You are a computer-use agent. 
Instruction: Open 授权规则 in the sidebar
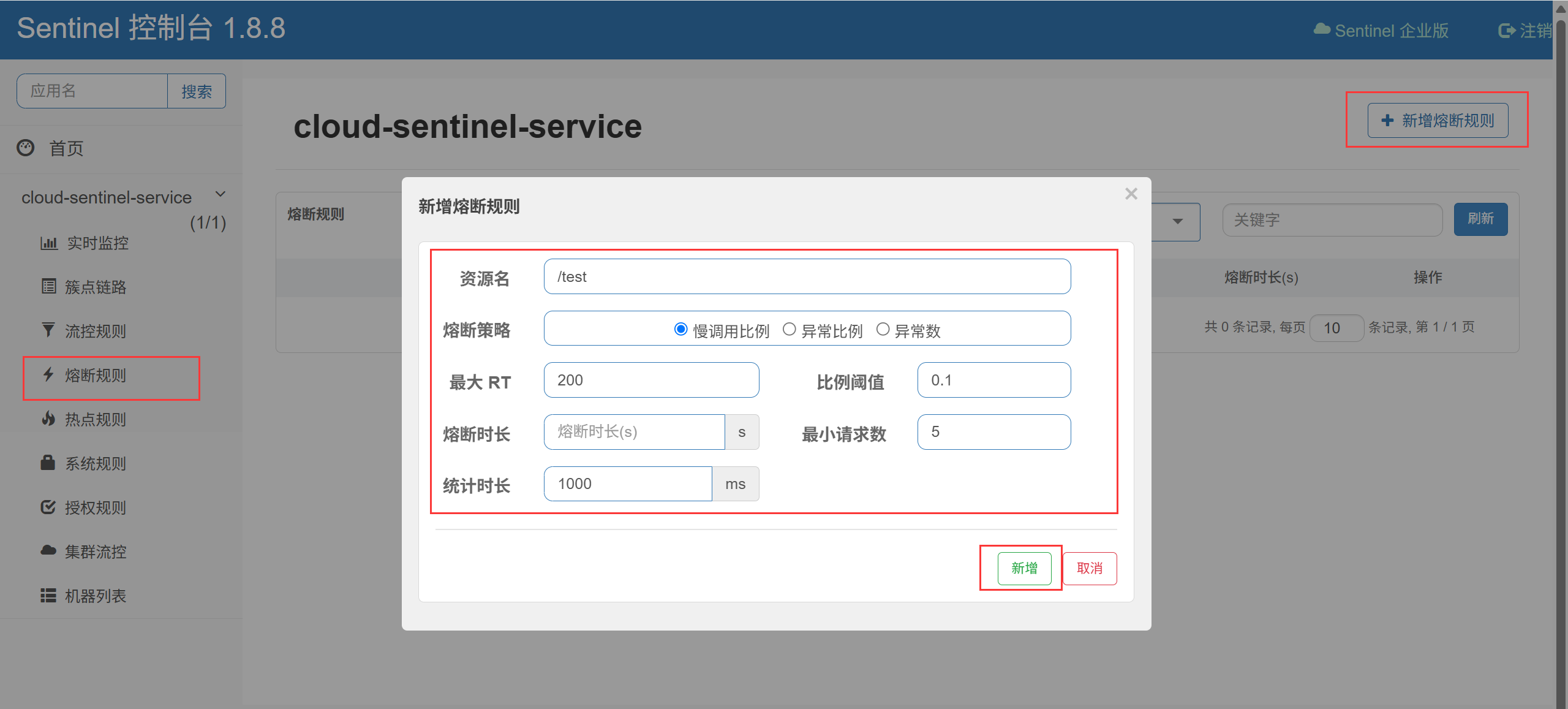(96, 507)
